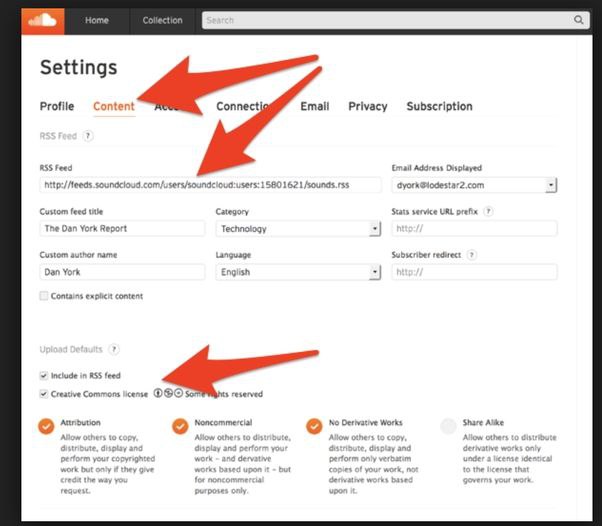Click Stats service URL prefix field
This screenshot has height=526, width=602.
(x=475, y=228)
